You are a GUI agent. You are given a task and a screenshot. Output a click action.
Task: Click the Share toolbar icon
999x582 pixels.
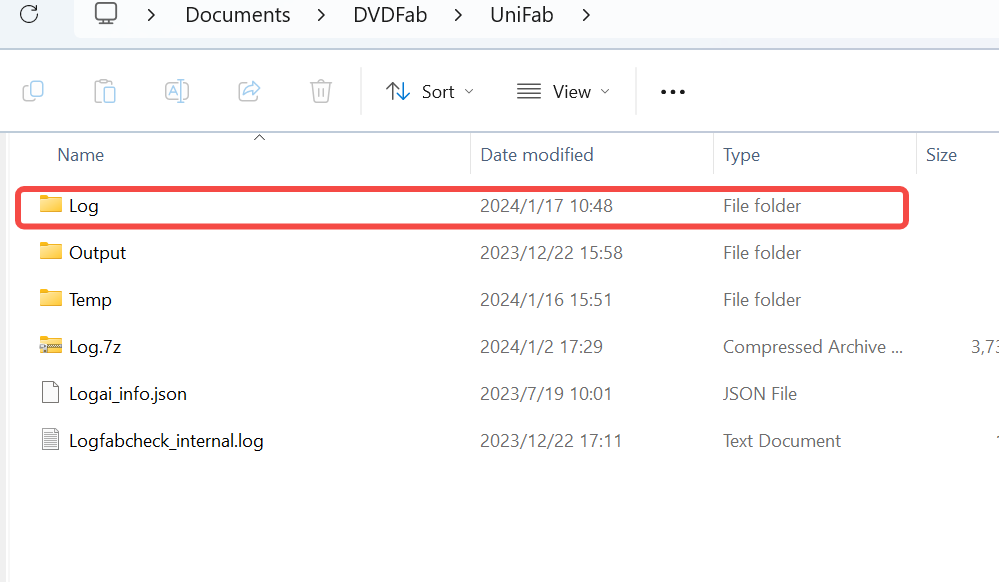tap(249, 91)
